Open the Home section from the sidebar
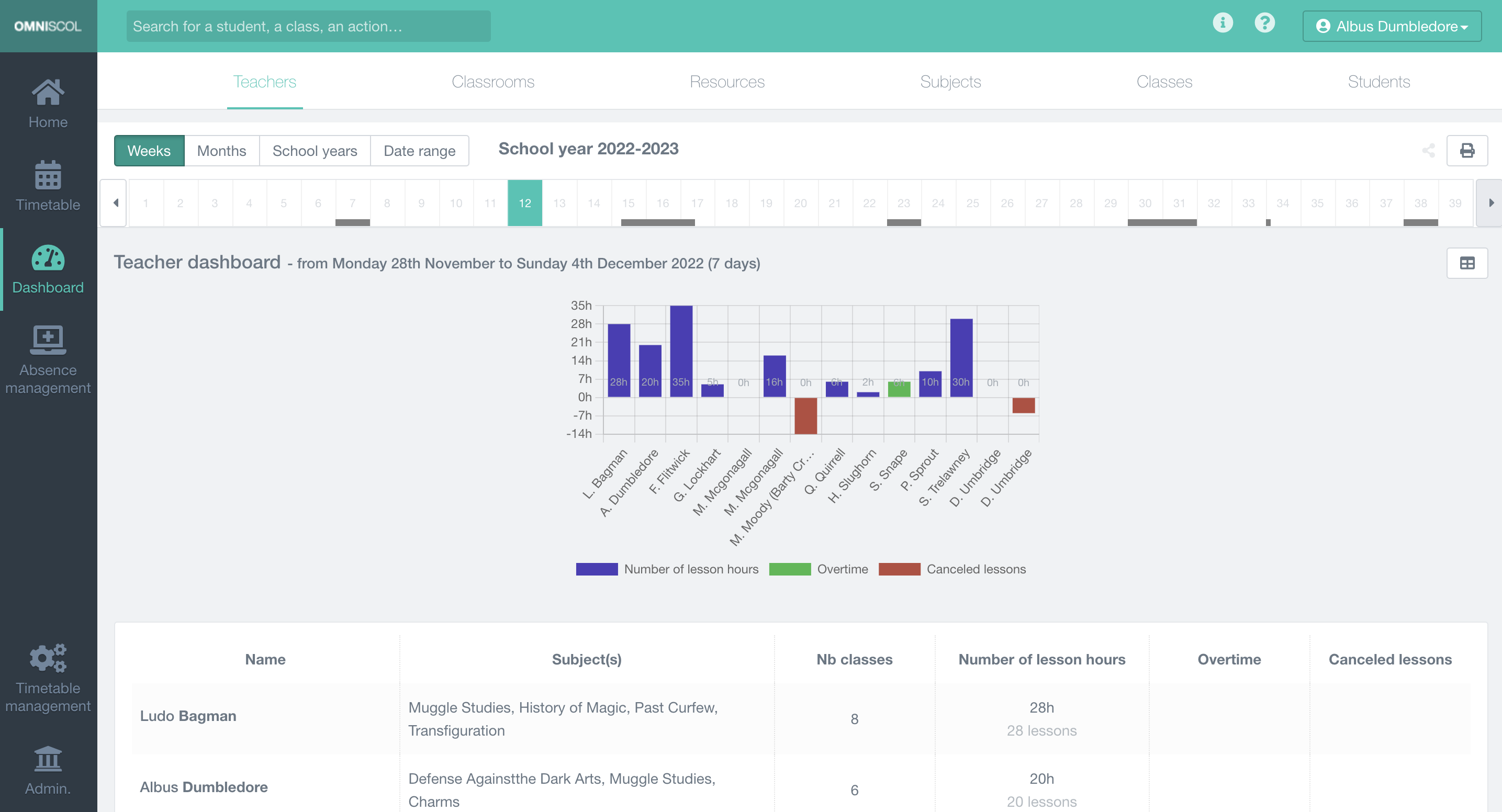The height and width of the screenshot is (812, 1502). [x=48, y=104]
